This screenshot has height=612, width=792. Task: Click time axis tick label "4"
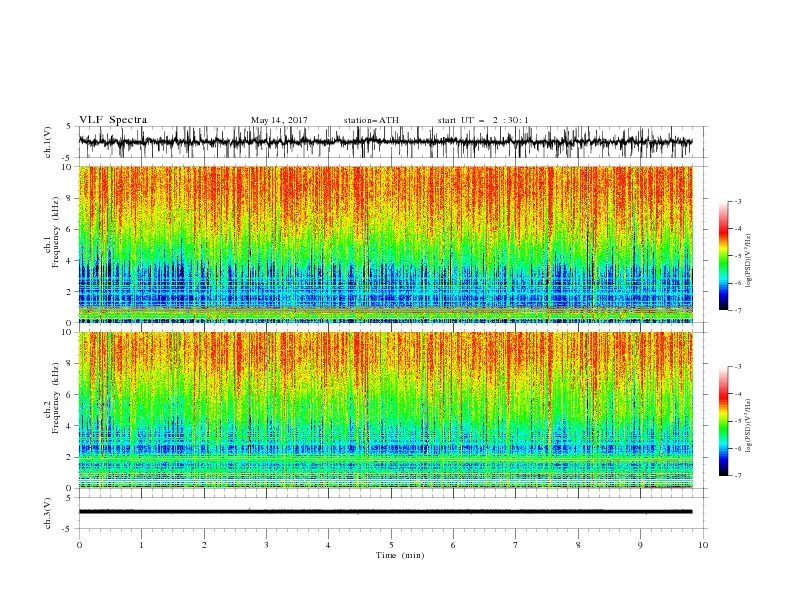(x=328, y=545)
